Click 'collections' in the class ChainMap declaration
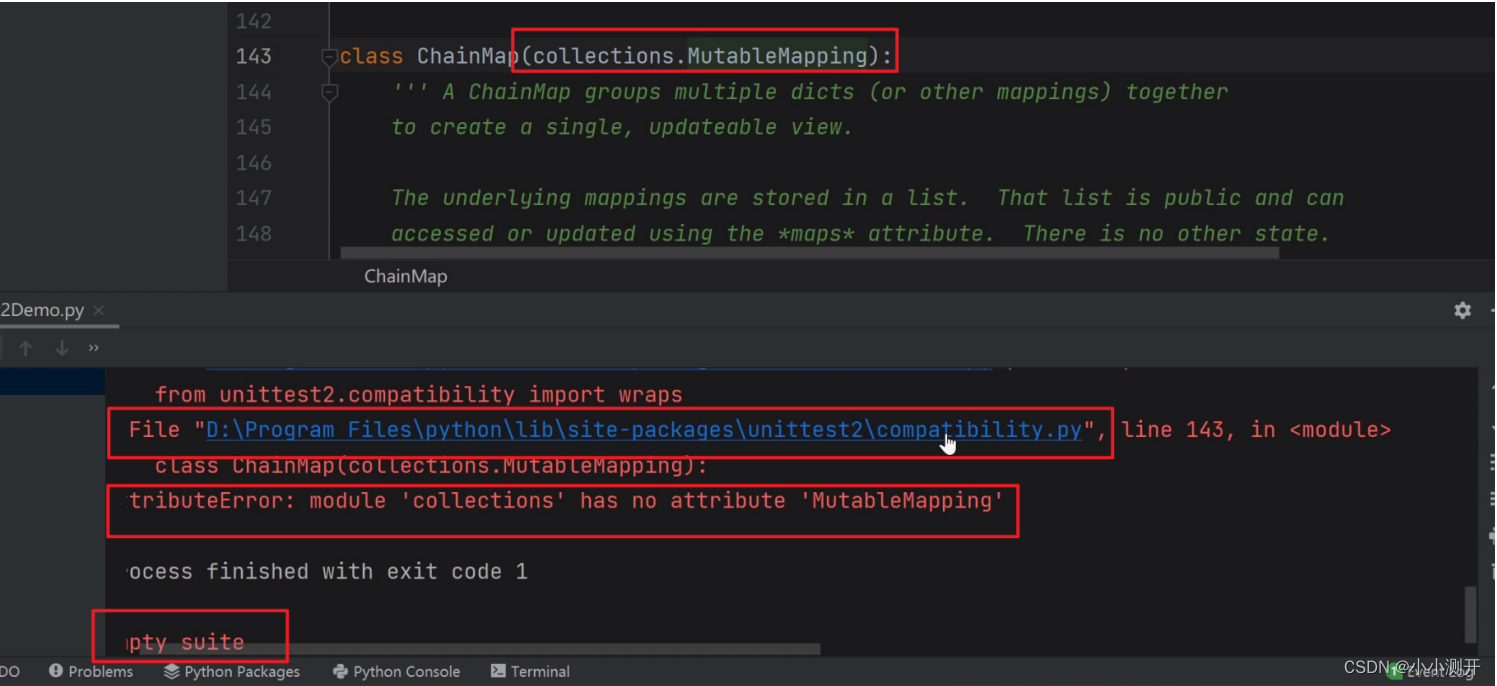This screenshot has height=686, width=1497. 603,56
